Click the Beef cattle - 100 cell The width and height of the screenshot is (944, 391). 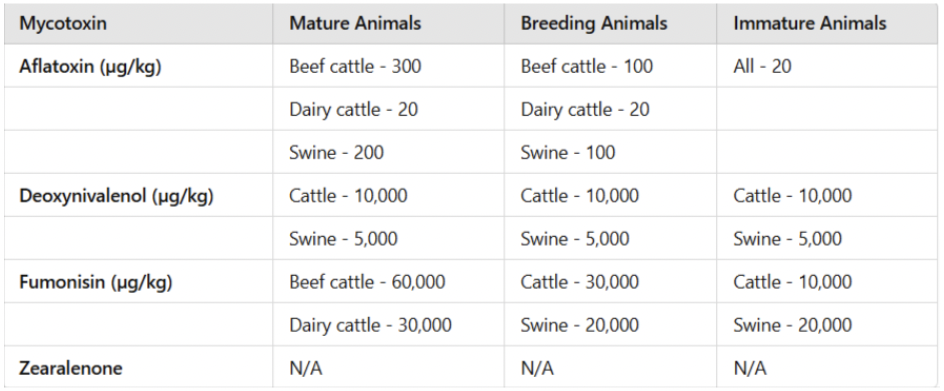[x=587, y=66]
